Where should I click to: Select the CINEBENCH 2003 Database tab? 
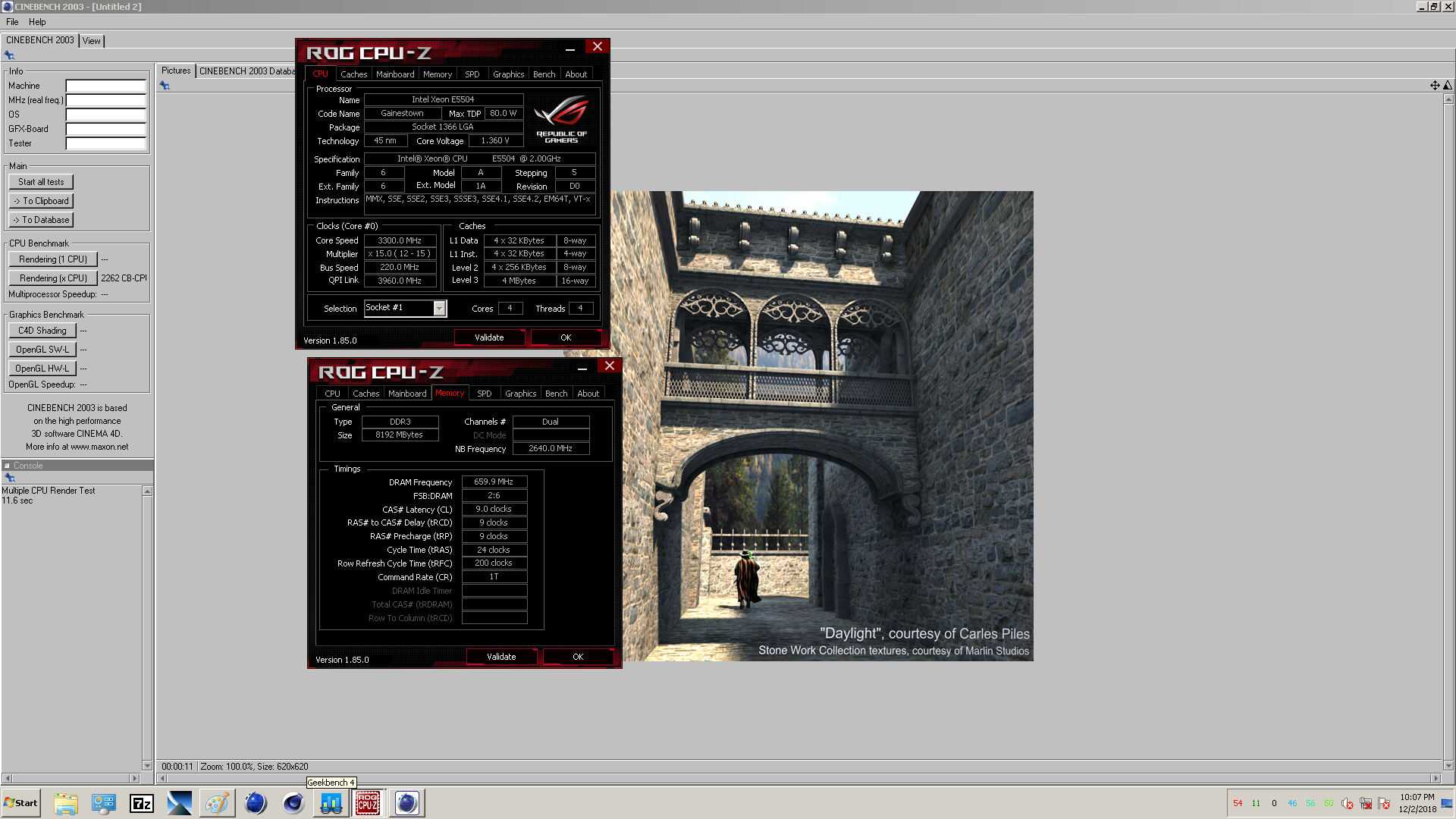click(x=247, y=71)
